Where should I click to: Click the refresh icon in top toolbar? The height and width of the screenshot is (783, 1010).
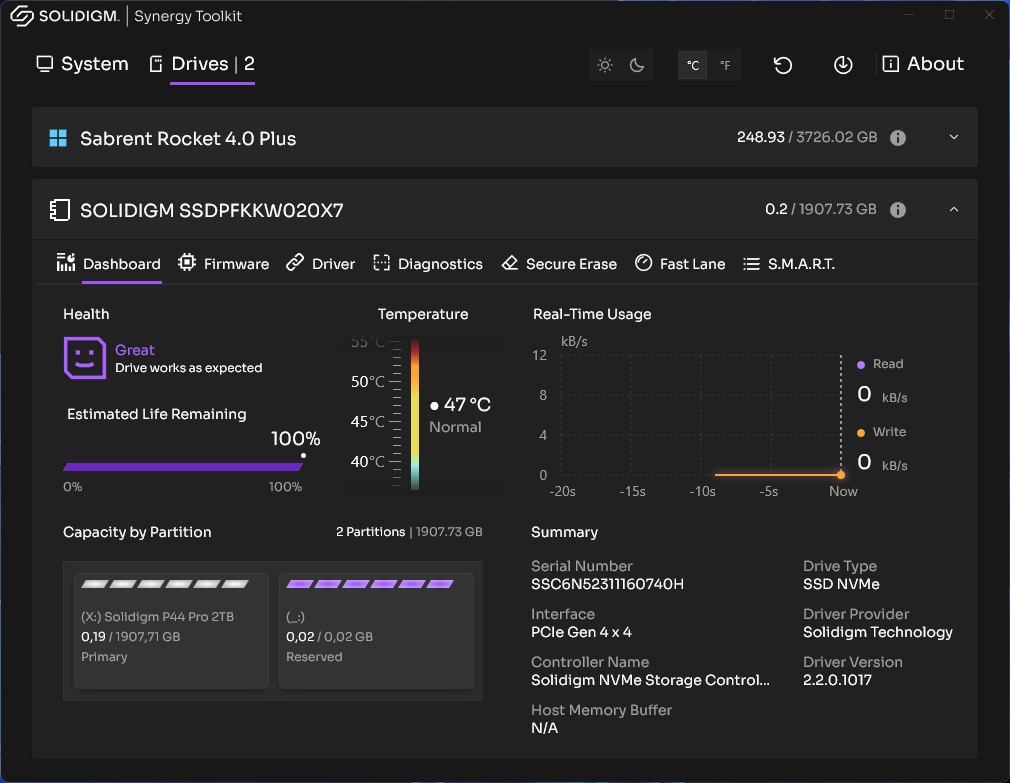pyautogui.click(x=783, y=65)
